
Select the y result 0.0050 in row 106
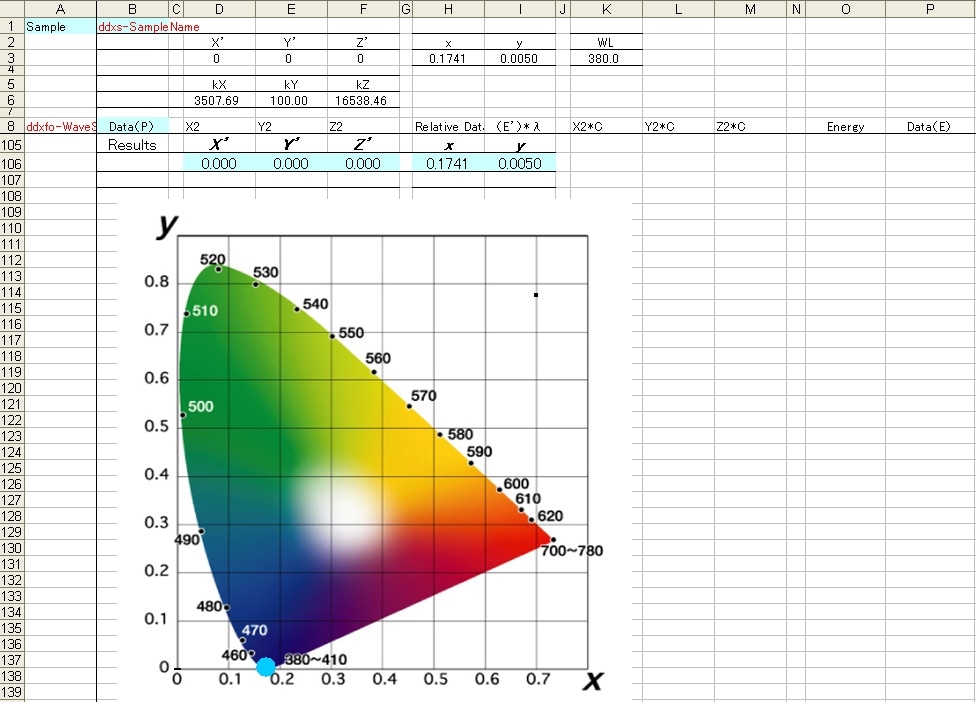pos(519,164)
